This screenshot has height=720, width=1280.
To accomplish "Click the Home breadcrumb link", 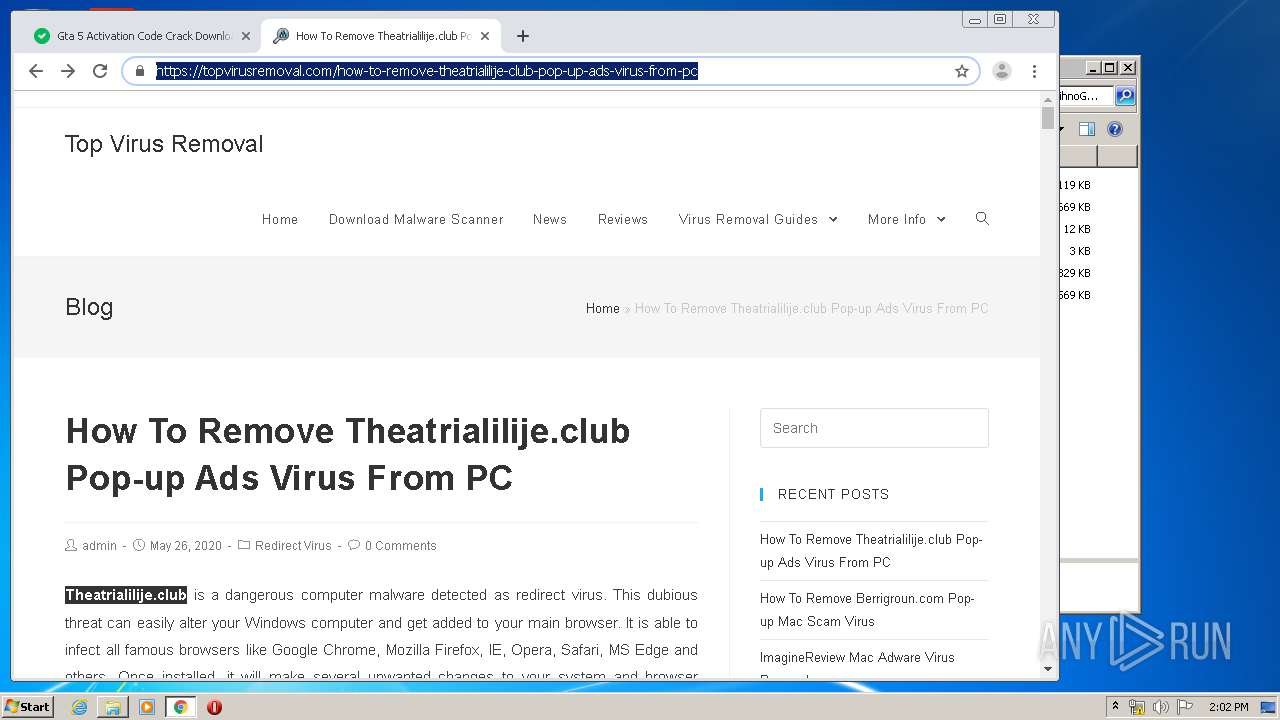I will (x=602, y=308).
